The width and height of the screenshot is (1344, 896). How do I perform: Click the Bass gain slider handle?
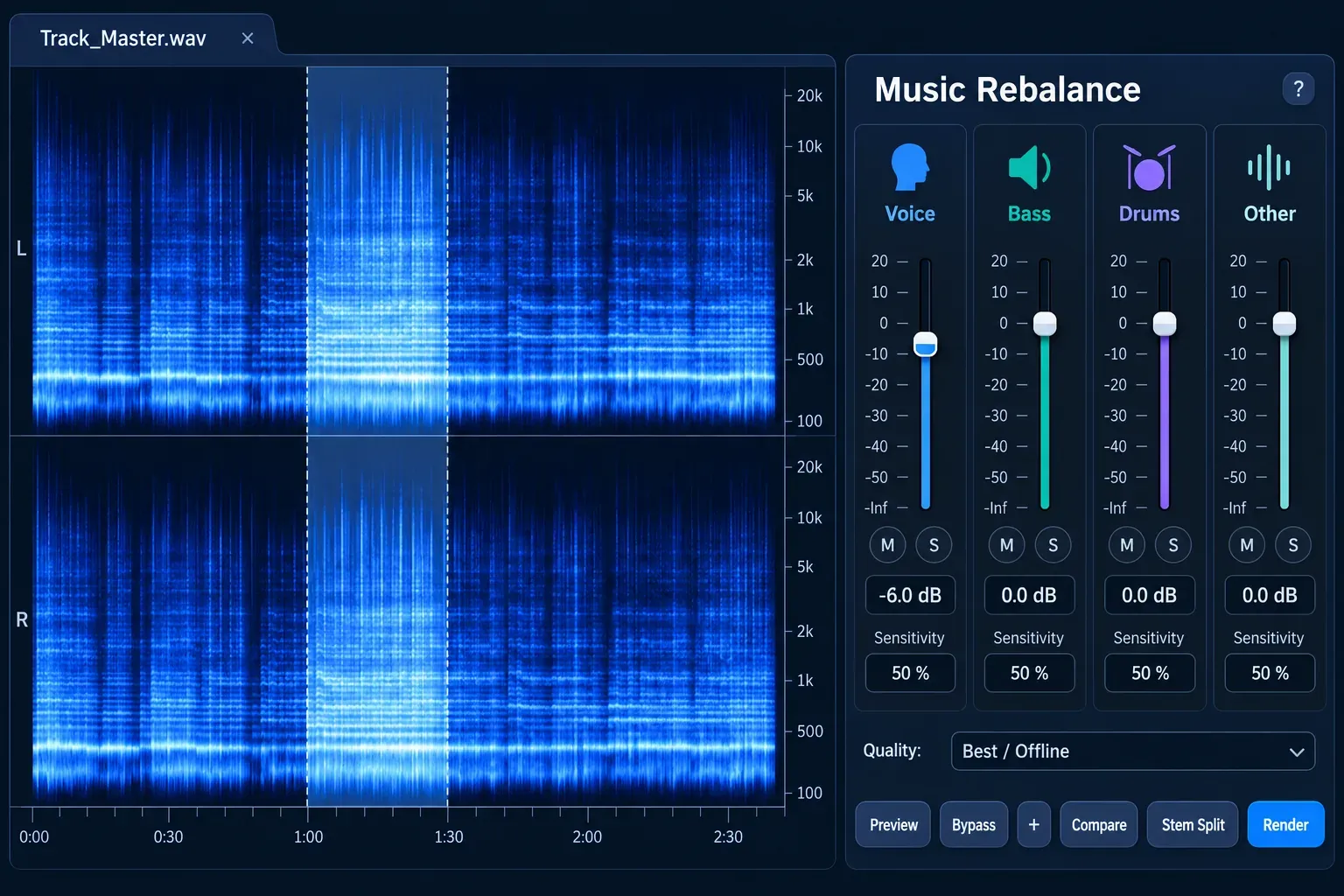point(1045,324)
